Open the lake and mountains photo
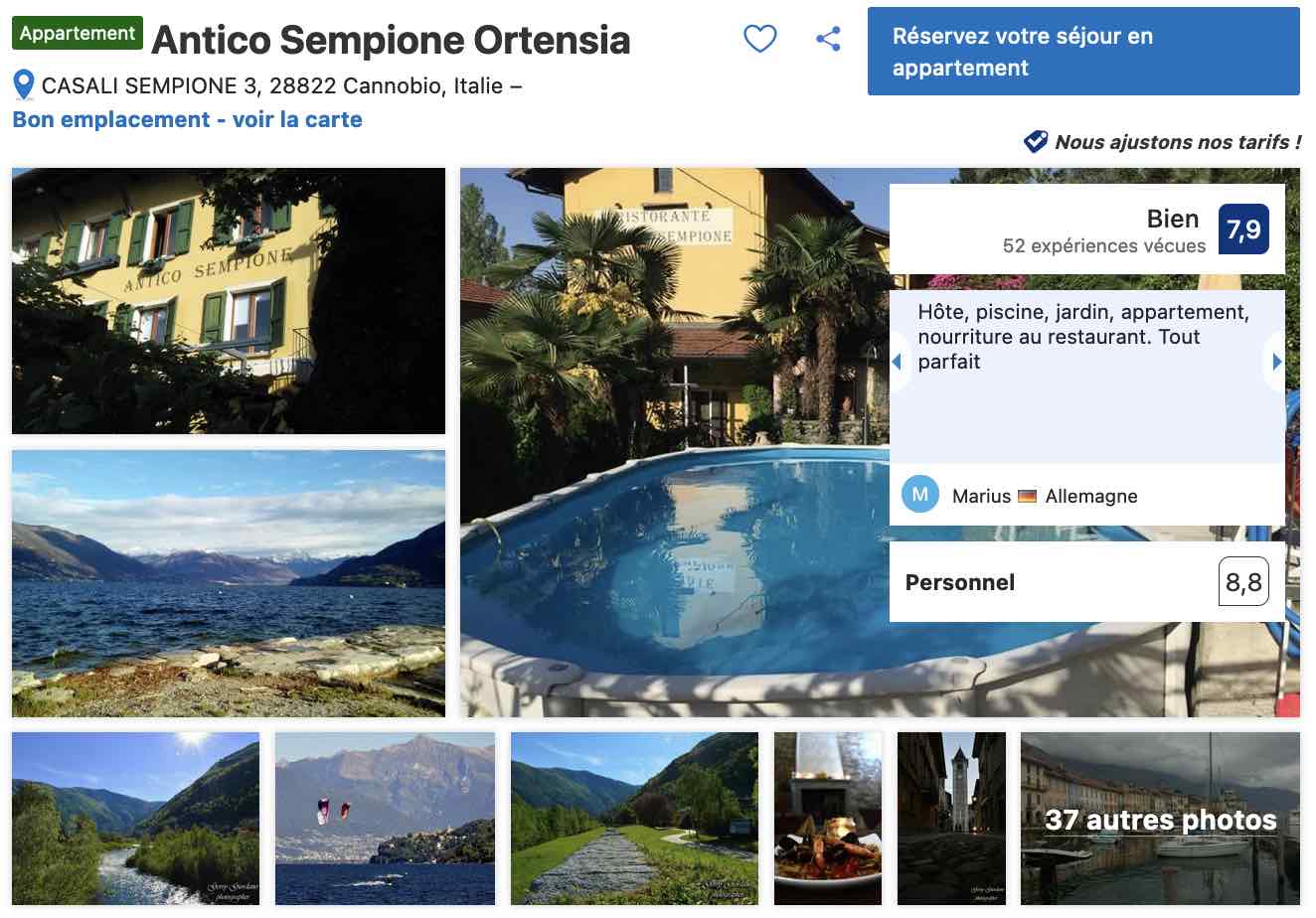 click(x=229, y=583)
